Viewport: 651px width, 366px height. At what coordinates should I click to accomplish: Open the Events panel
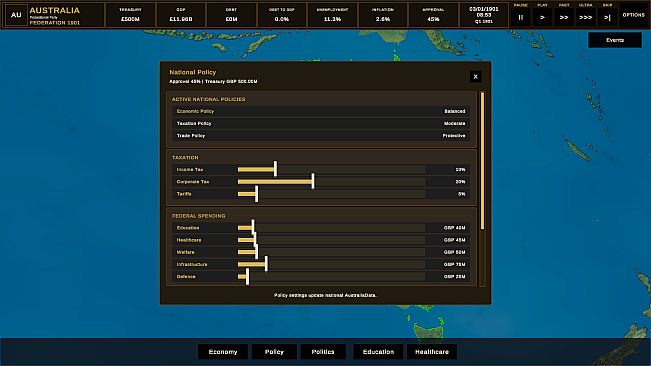pos(615,40)
